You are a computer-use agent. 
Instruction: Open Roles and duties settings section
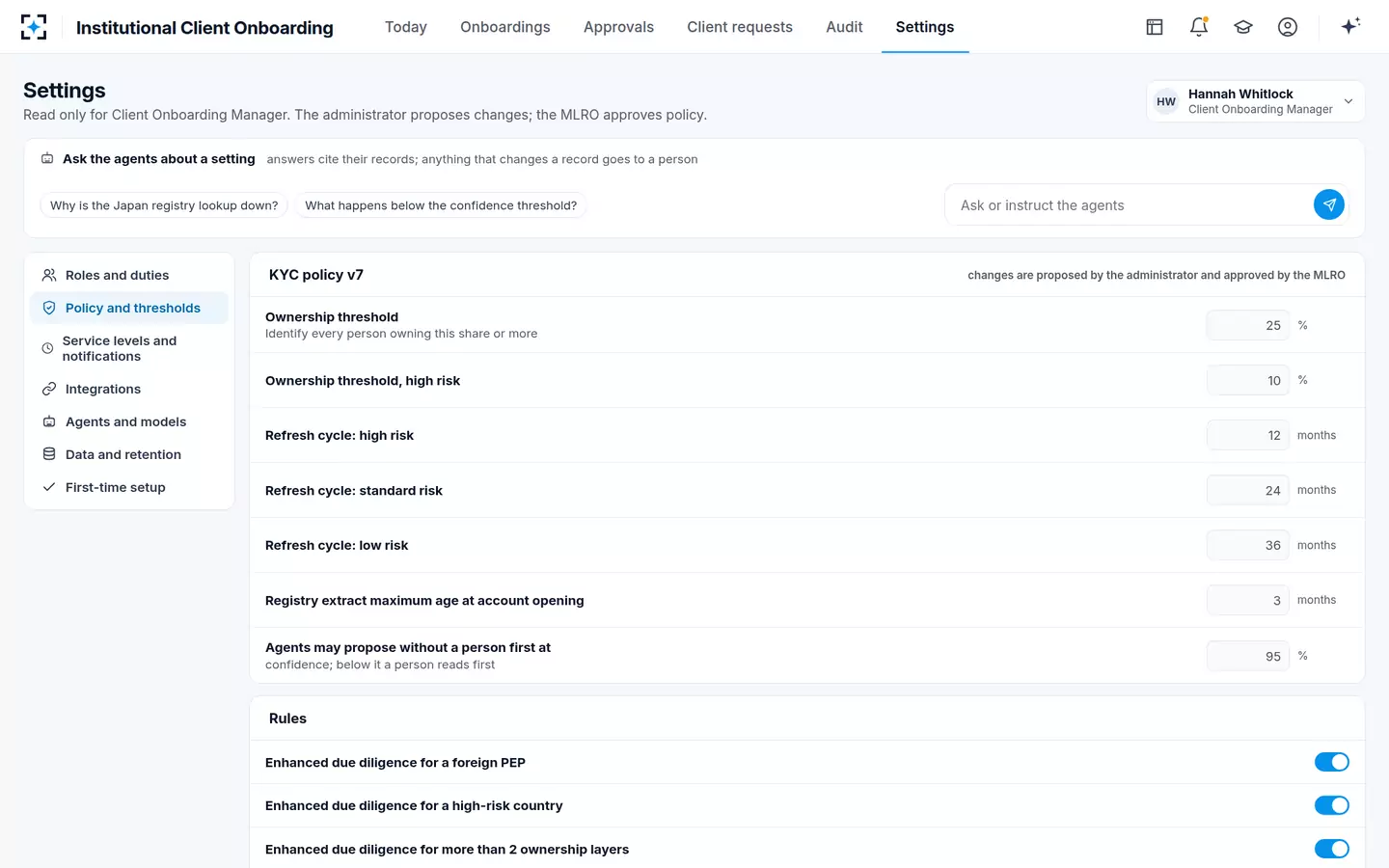pos(129,275)
